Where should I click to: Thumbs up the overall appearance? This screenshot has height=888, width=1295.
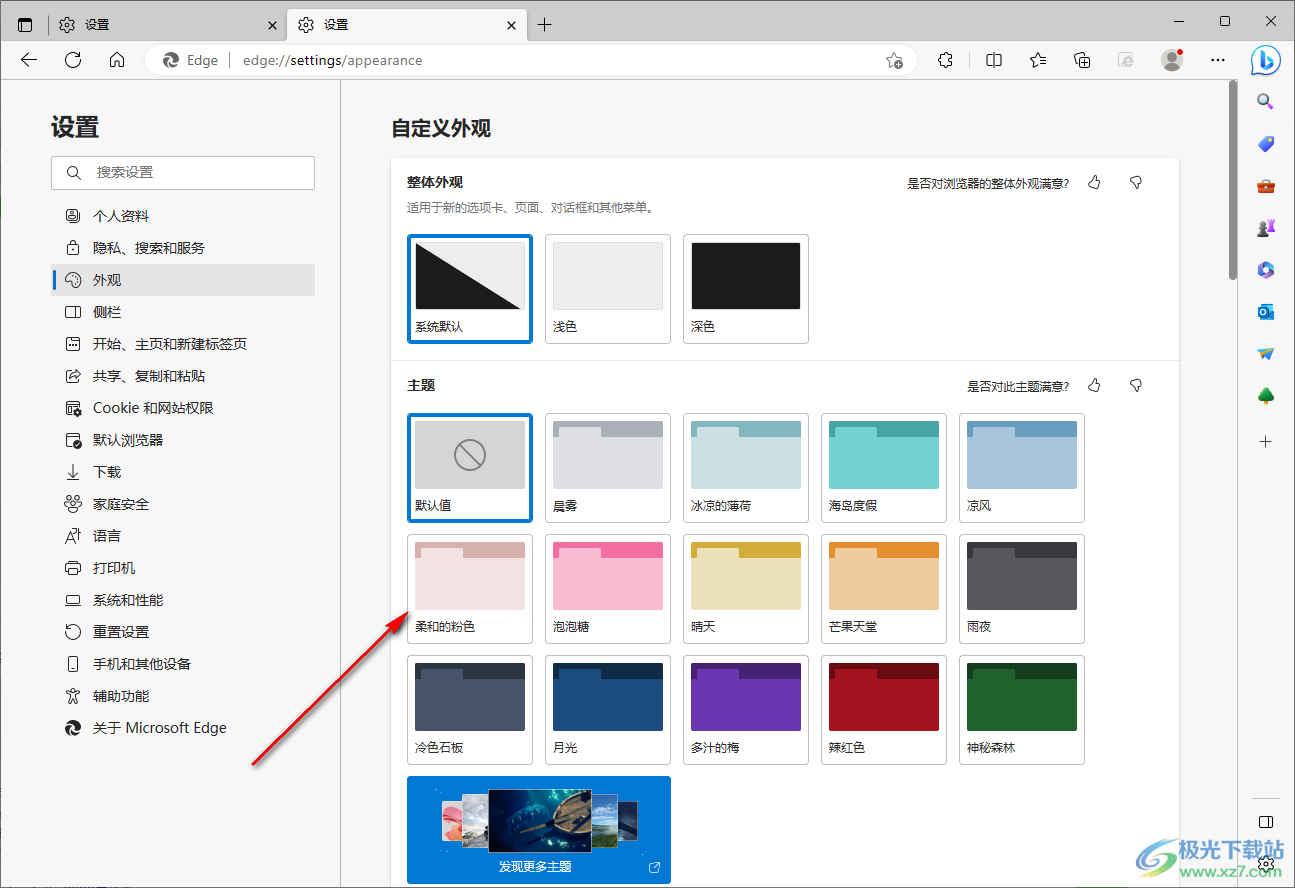[1094, 183]
